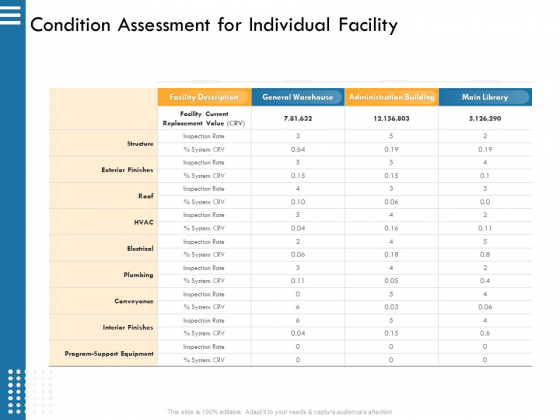The image size is (560, 420).
Task: Select Exterior Finishes 0.15 under General Warehouse
Action: click(x=298, y=176)
